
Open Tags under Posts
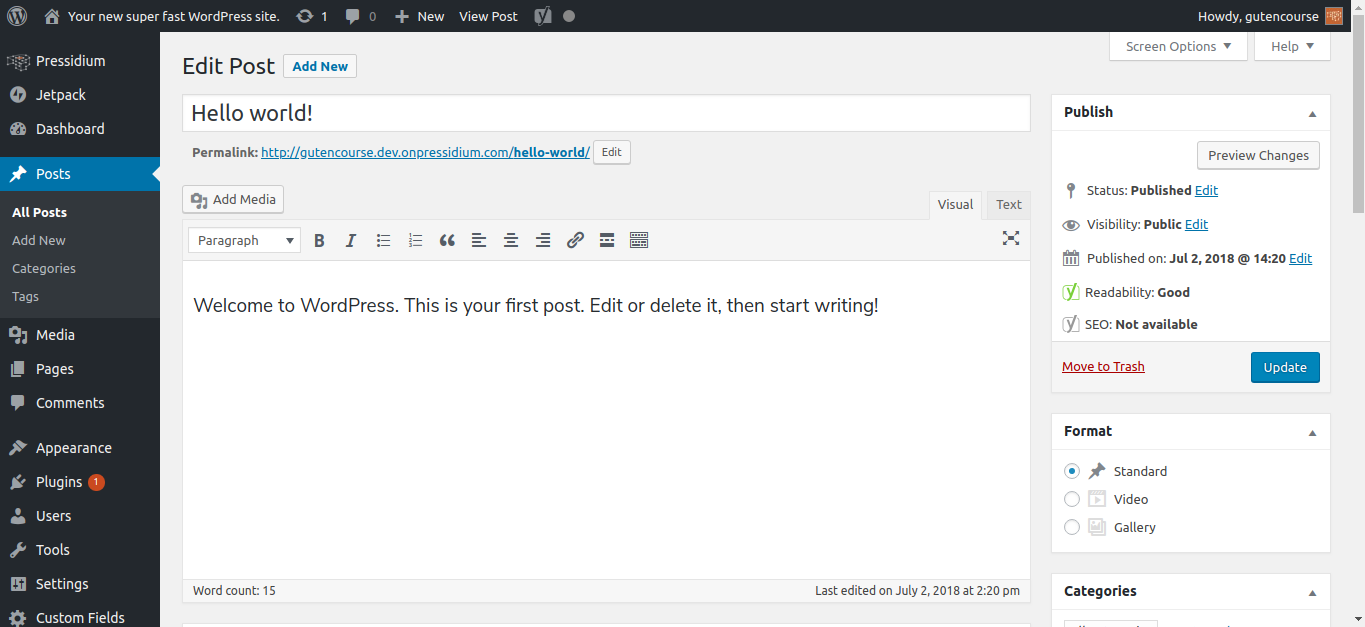(x=26, y=296)
